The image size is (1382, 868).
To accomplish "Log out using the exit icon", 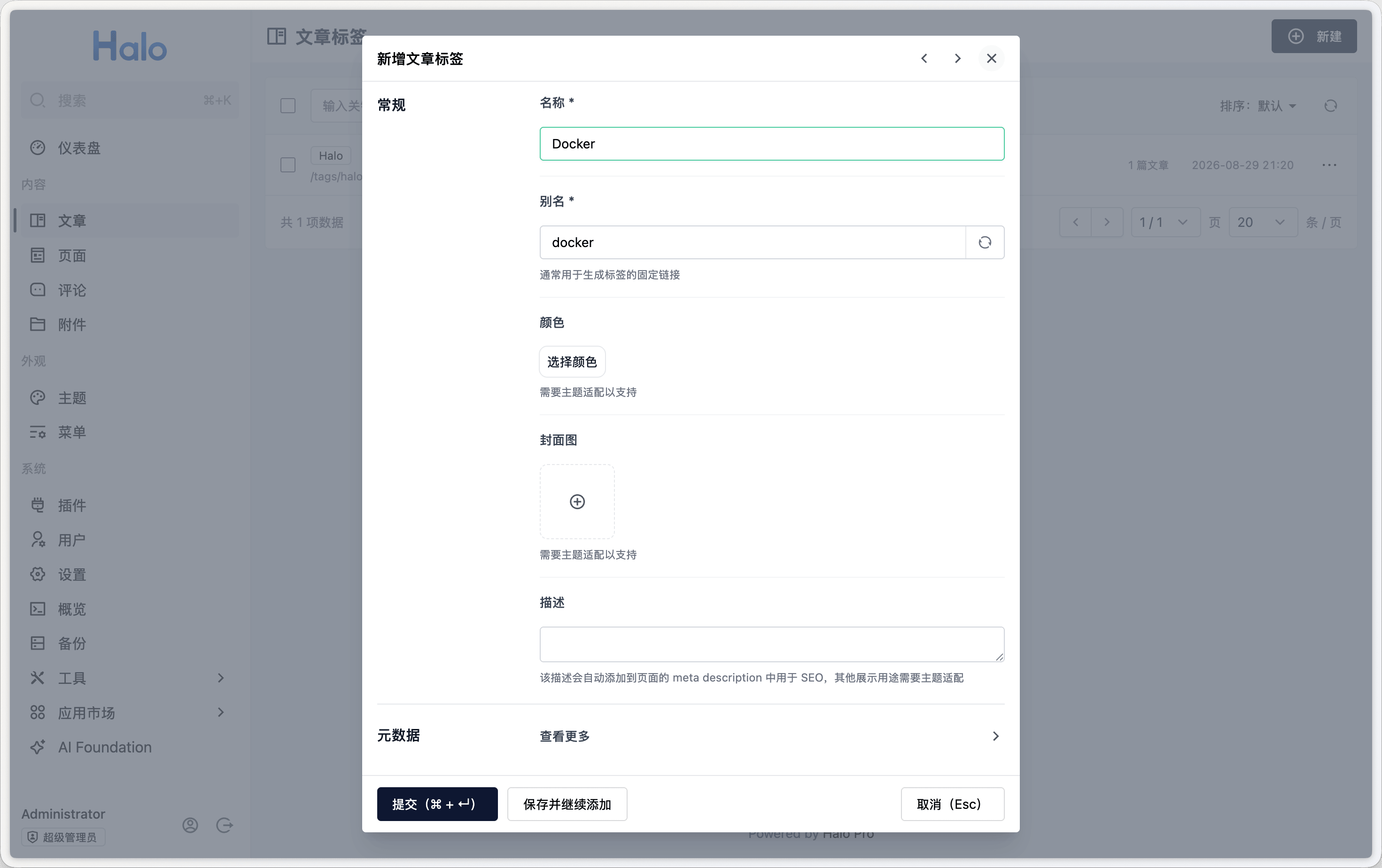I will (225, 825).
